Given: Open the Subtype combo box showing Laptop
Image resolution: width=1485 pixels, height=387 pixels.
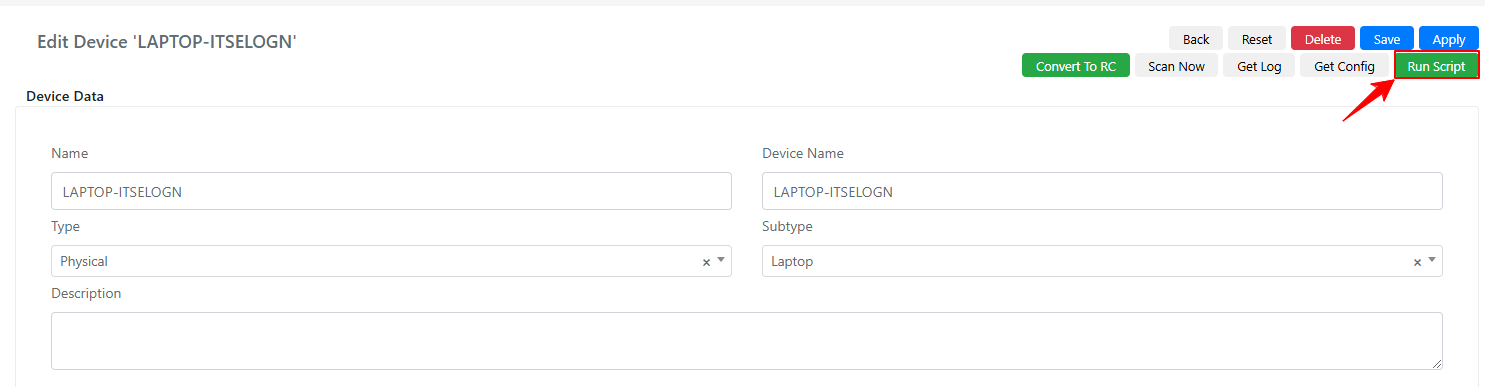Looking at the screenshot, I should (x=1102, y=261).
